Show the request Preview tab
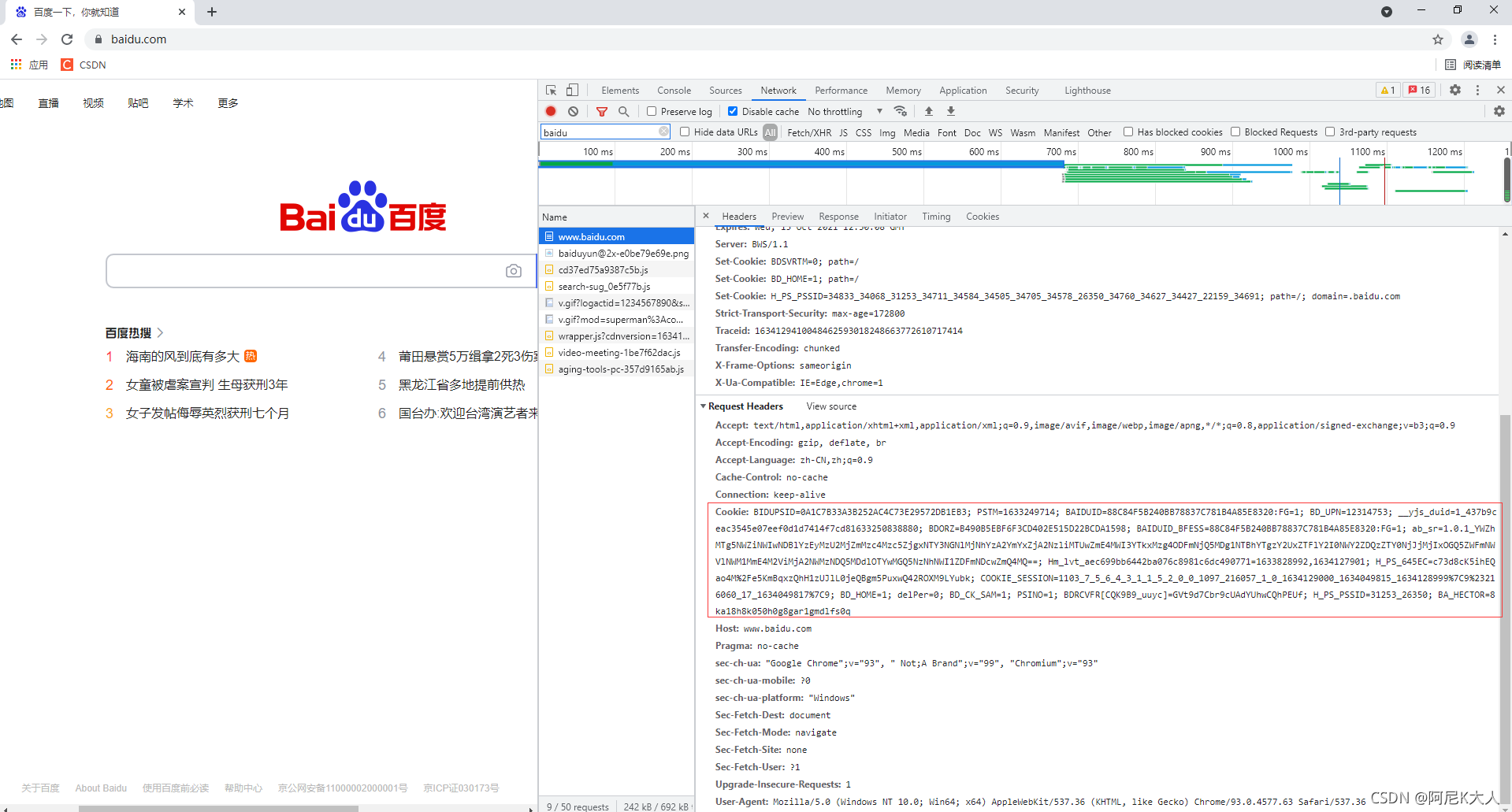 pyautogui.click(x=788, y=217)
